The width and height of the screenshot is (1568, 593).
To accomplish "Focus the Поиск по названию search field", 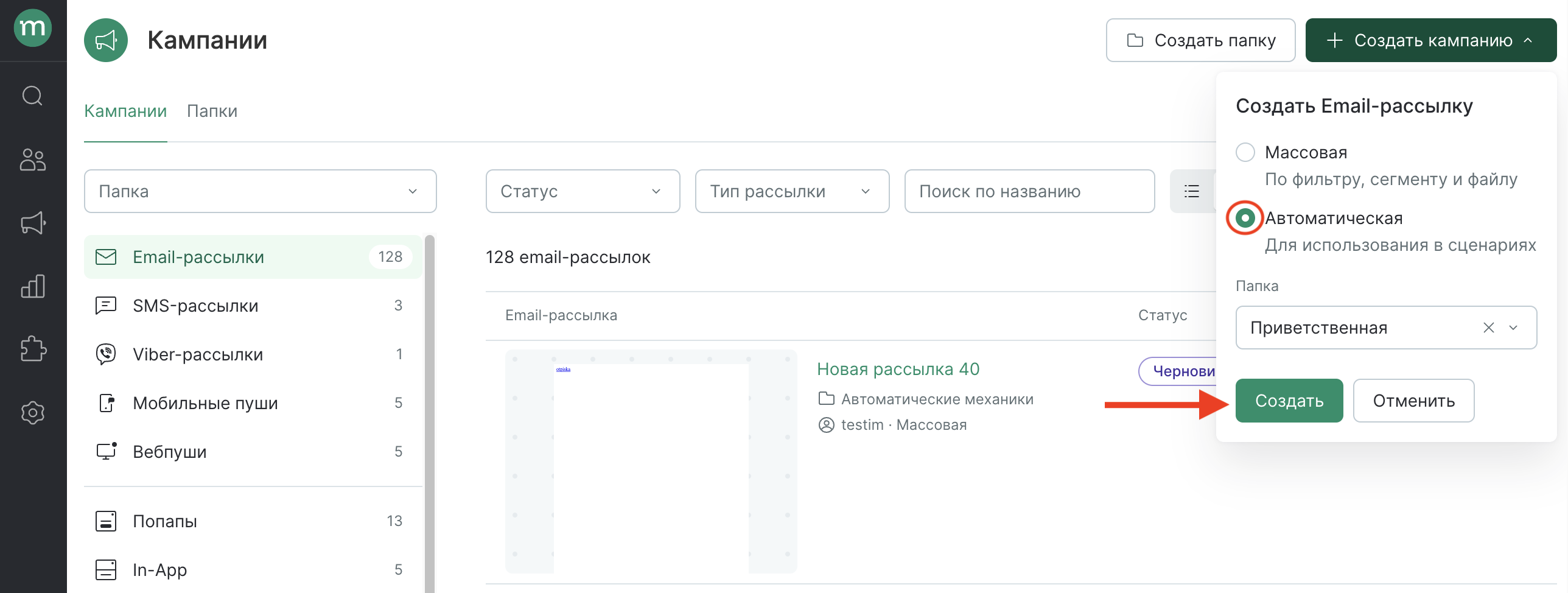I will 1030,191.
